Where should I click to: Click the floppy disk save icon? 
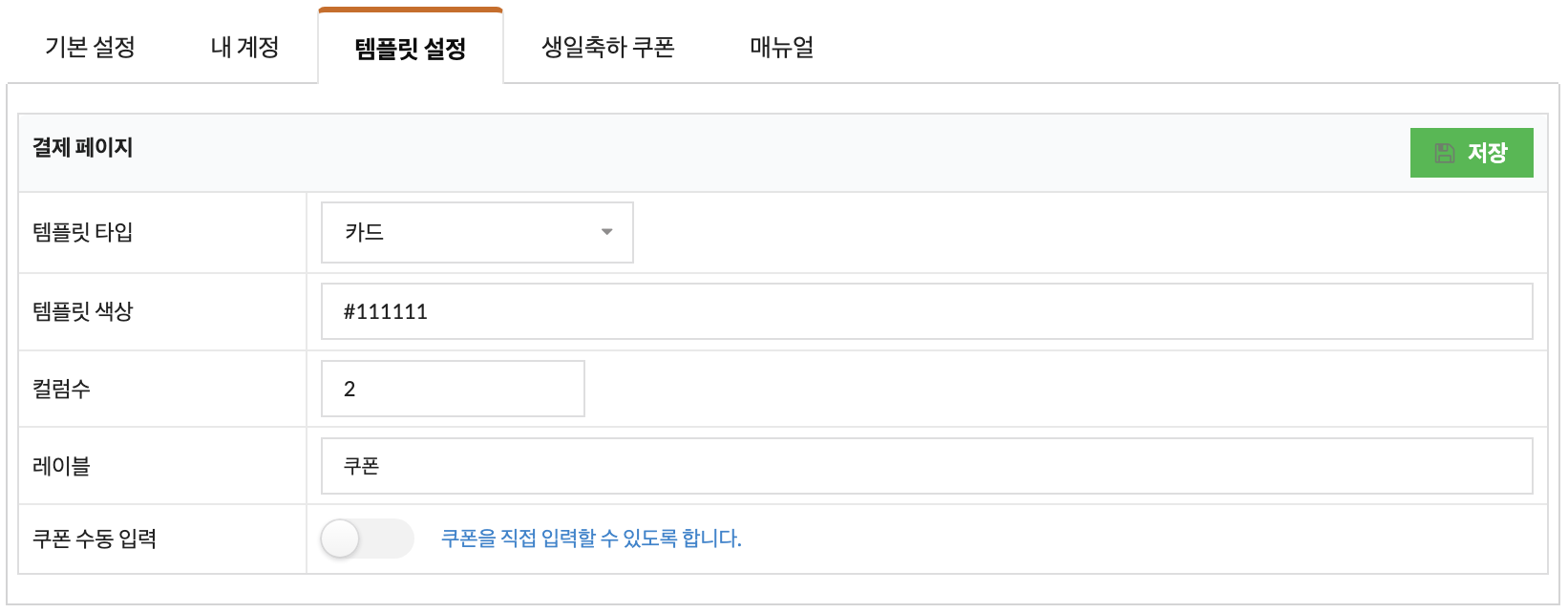click(1445, 153)
